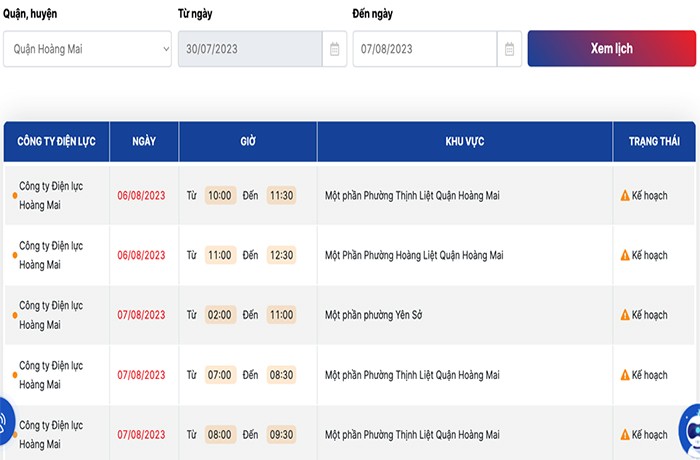
Task: Click calendar icon beside Đến ngày field
Action: click(509, 49)
